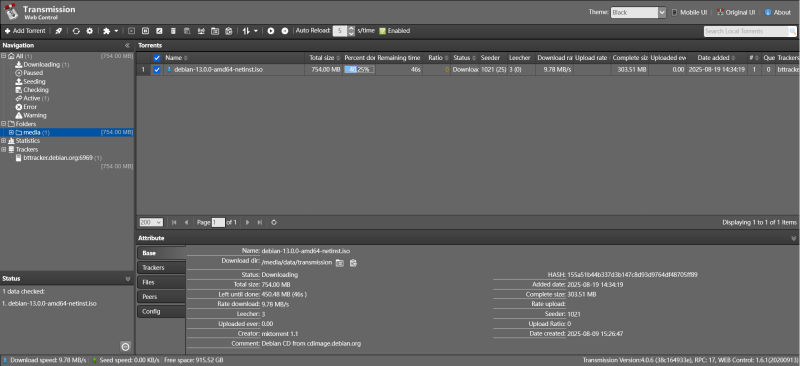Viewport: 800px width, 366px height.
Task: Click the round minus icon in the Status panel
Action: tap(126, 347)
